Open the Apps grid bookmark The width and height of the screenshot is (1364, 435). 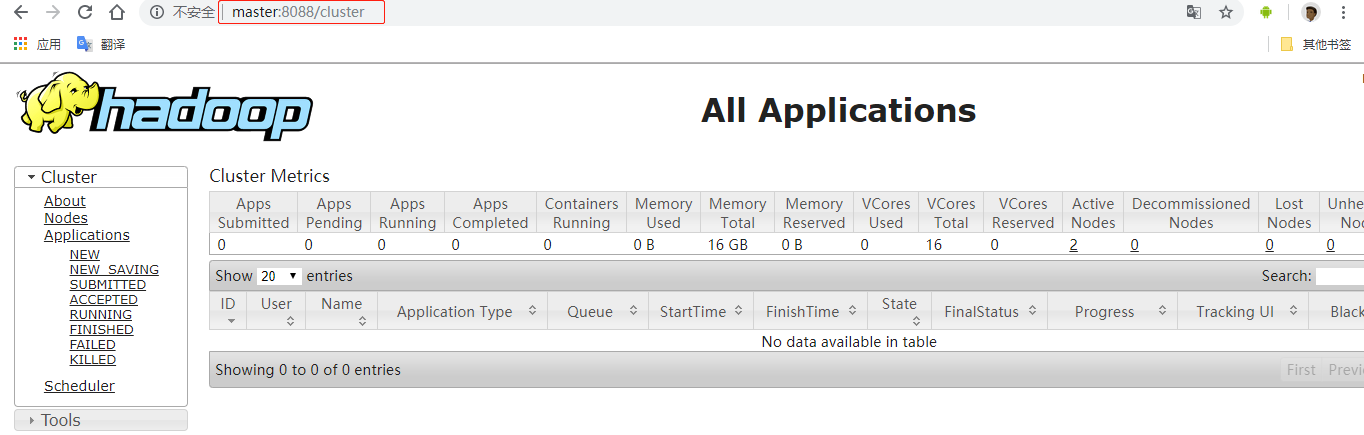click(x=37, y=44)
